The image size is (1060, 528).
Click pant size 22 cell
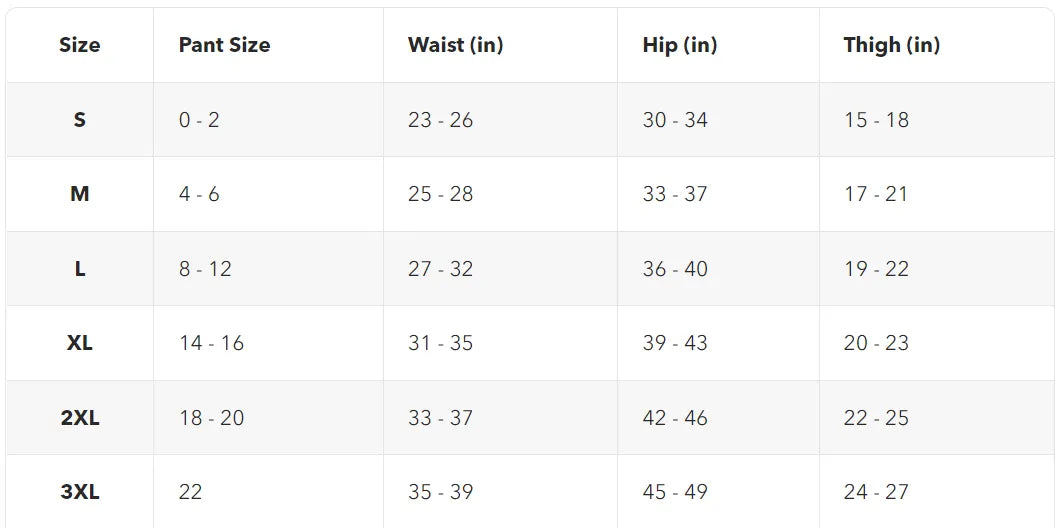coord(190,492)
